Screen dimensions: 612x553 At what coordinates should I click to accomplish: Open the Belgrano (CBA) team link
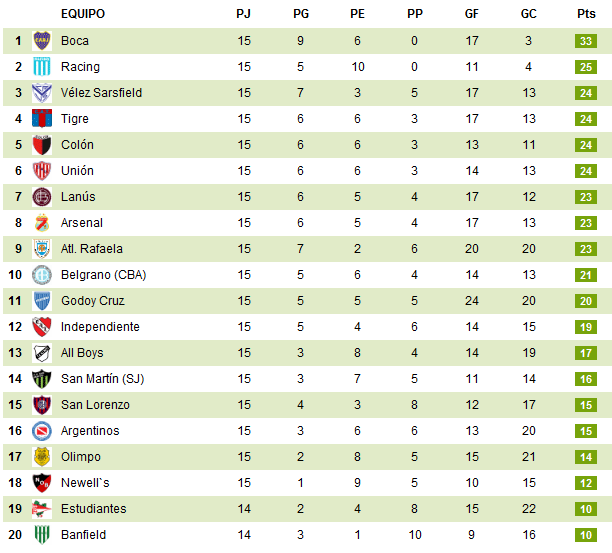[103, 275]
